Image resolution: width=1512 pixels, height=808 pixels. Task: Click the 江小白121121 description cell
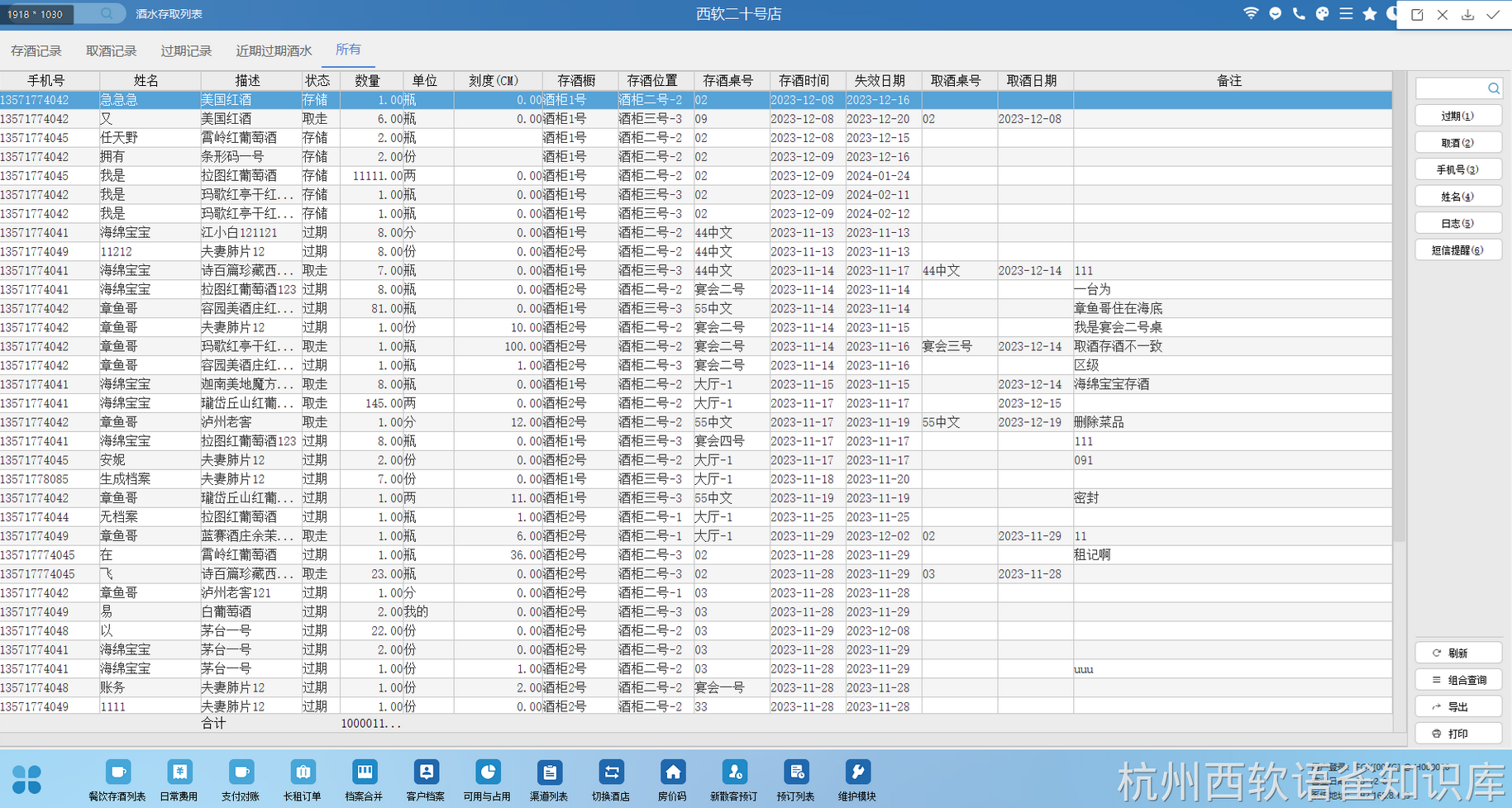[x=250, y=233]
